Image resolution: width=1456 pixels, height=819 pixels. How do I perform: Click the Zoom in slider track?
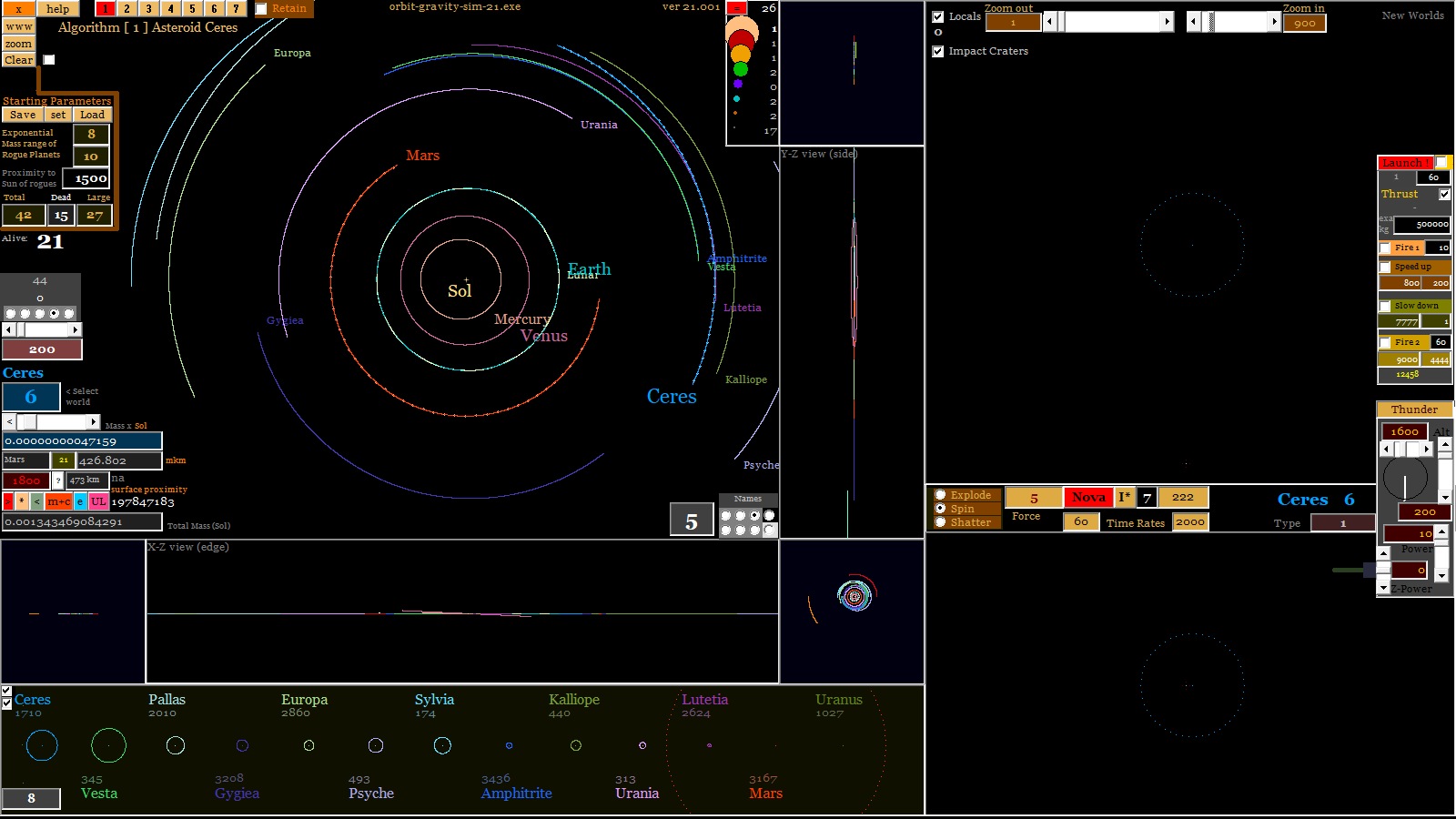point(1242,21)
